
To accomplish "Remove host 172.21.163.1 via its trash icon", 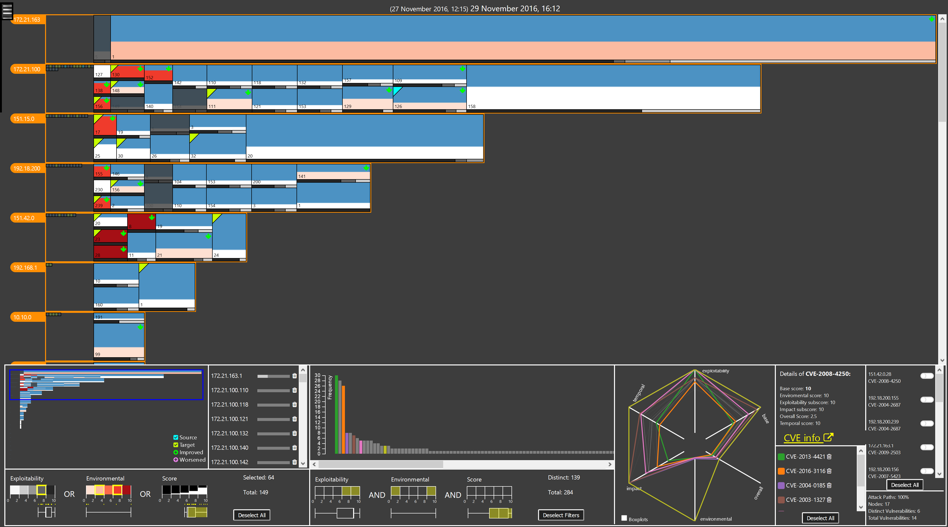I will tap(294, 376).
